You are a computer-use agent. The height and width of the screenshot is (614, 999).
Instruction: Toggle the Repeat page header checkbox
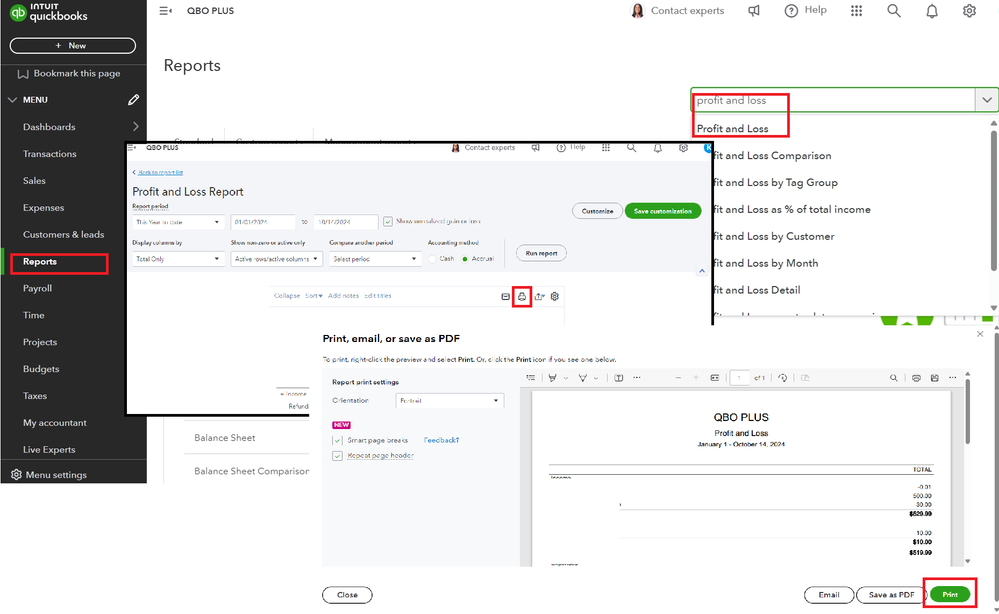[x=338, y=456]
